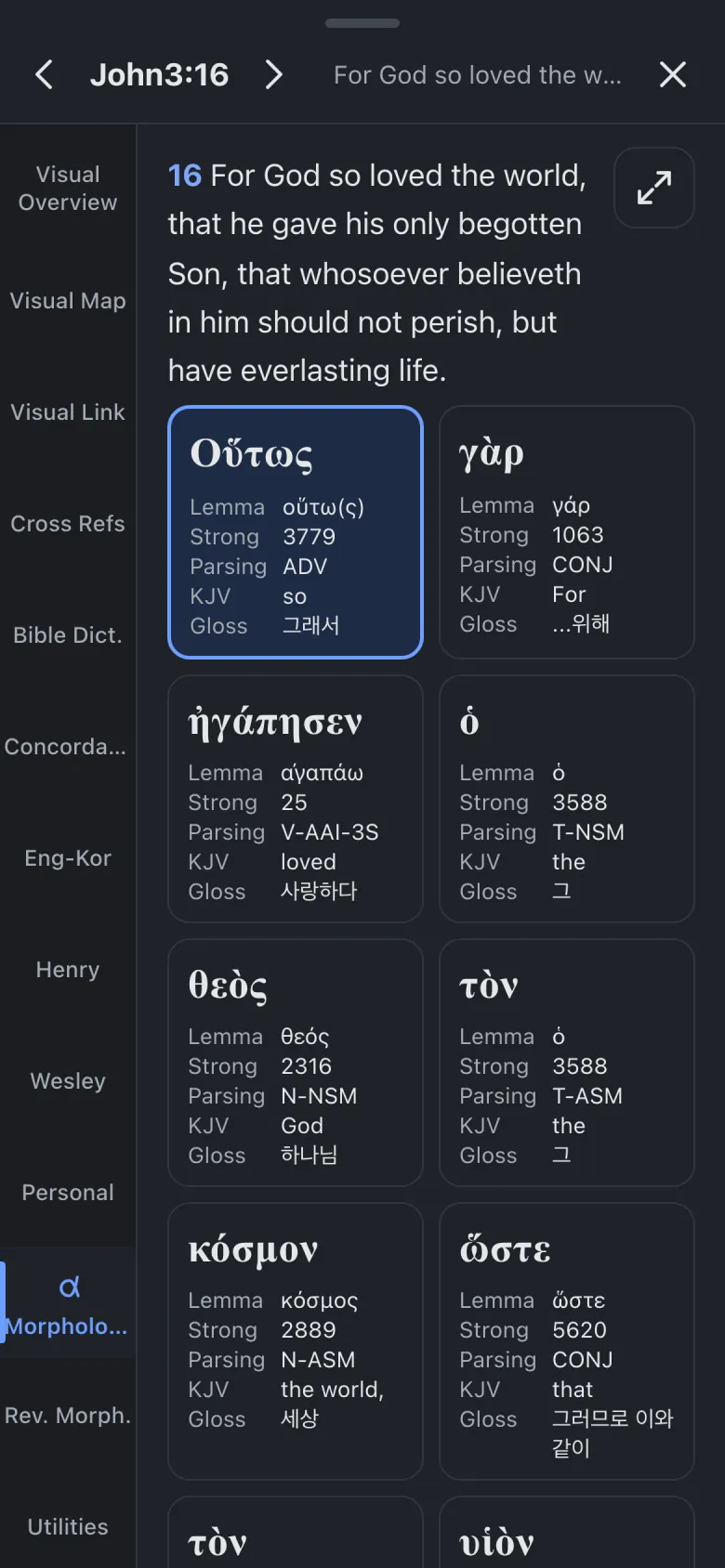Screen dimensions: 725x1568
Task: Tap the alpha Morphology icon in sidebar
Action: (x=69, y=1287)
